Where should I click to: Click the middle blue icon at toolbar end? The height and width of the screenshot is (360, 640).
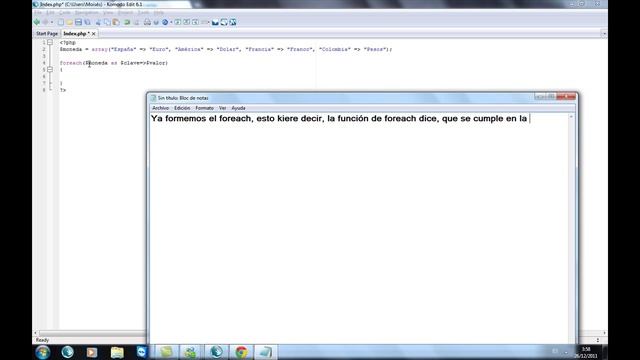(x=224, y=22)
